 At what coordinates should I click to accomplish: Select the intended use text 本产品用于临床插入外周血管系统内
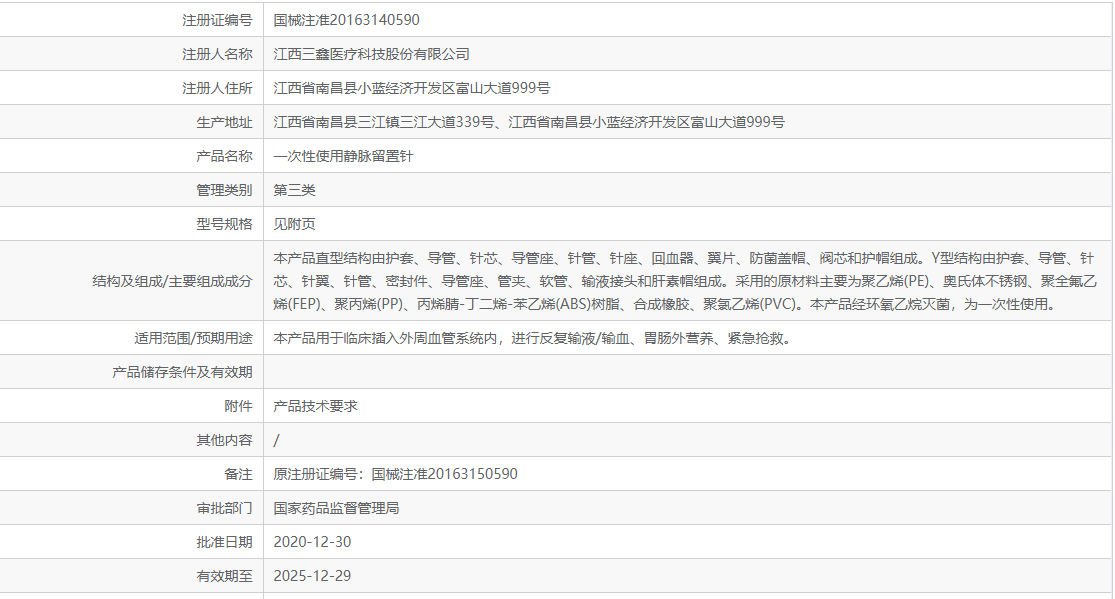coord(532,339)
